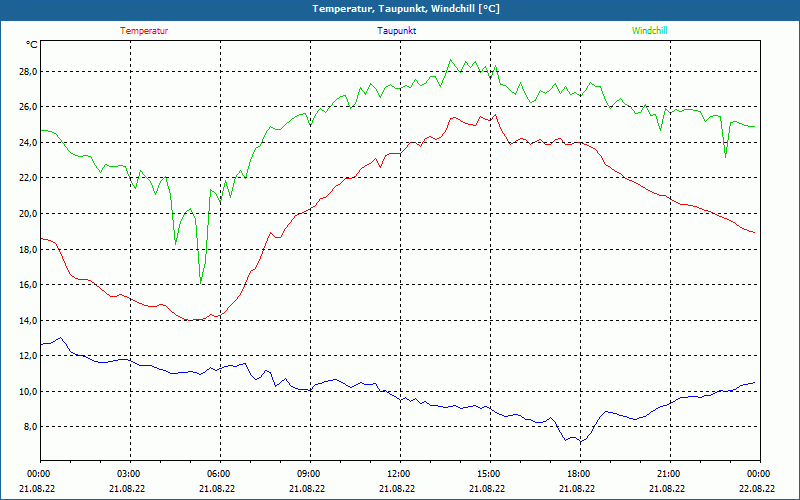
Task: Click the '18,0' y-axis value
Action: 28,249
